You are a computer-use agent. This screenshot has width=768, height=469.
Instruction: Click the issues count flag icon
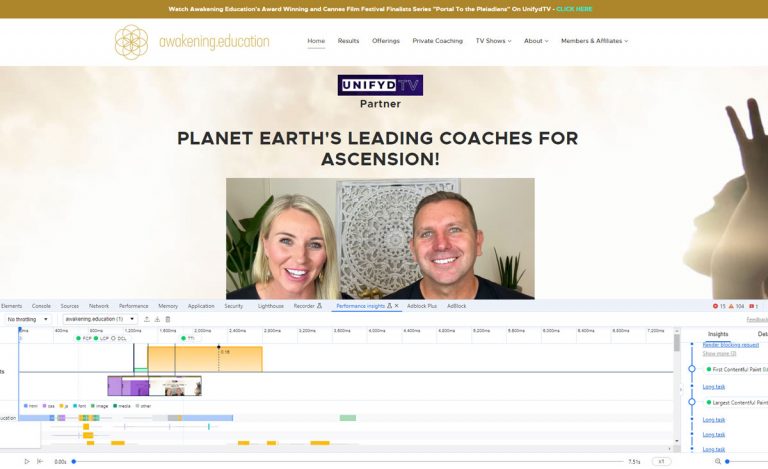coord(752,306)
